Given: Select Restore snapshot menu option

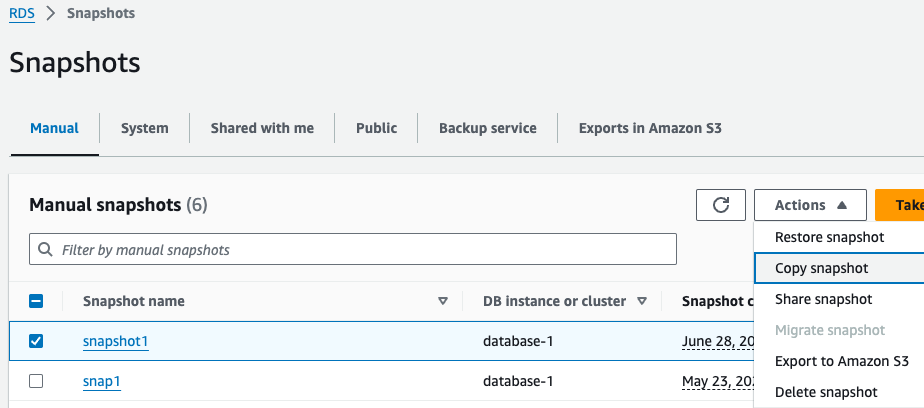Looking at the screenshot, I should [829, 237].
